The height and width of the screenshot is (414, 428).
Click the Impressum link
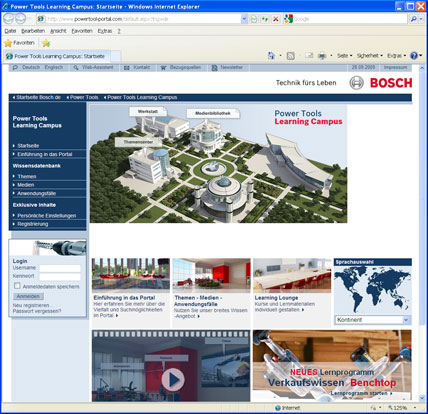tap(395, 67)
